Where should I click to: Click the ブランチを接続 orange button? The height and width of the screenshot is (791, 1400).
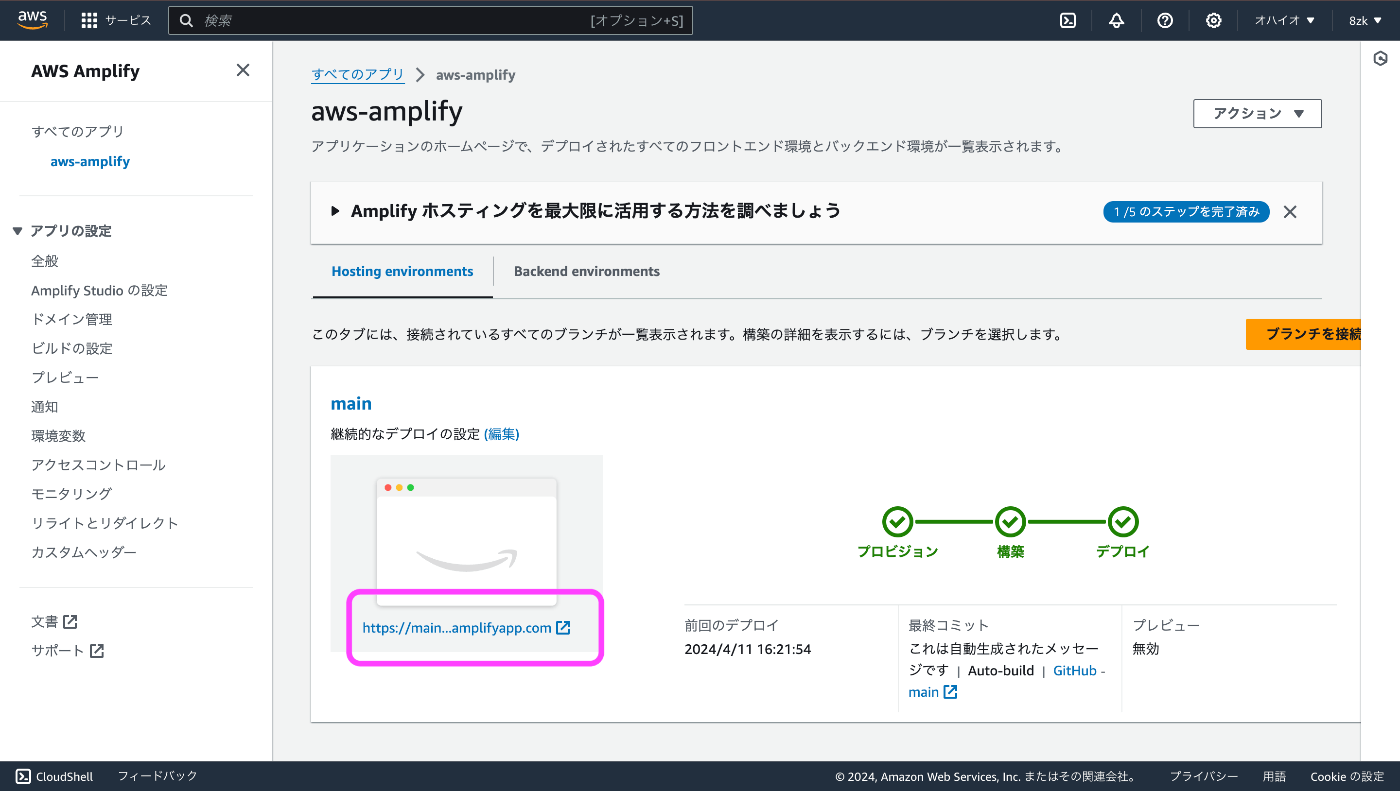click(1303, 334)
